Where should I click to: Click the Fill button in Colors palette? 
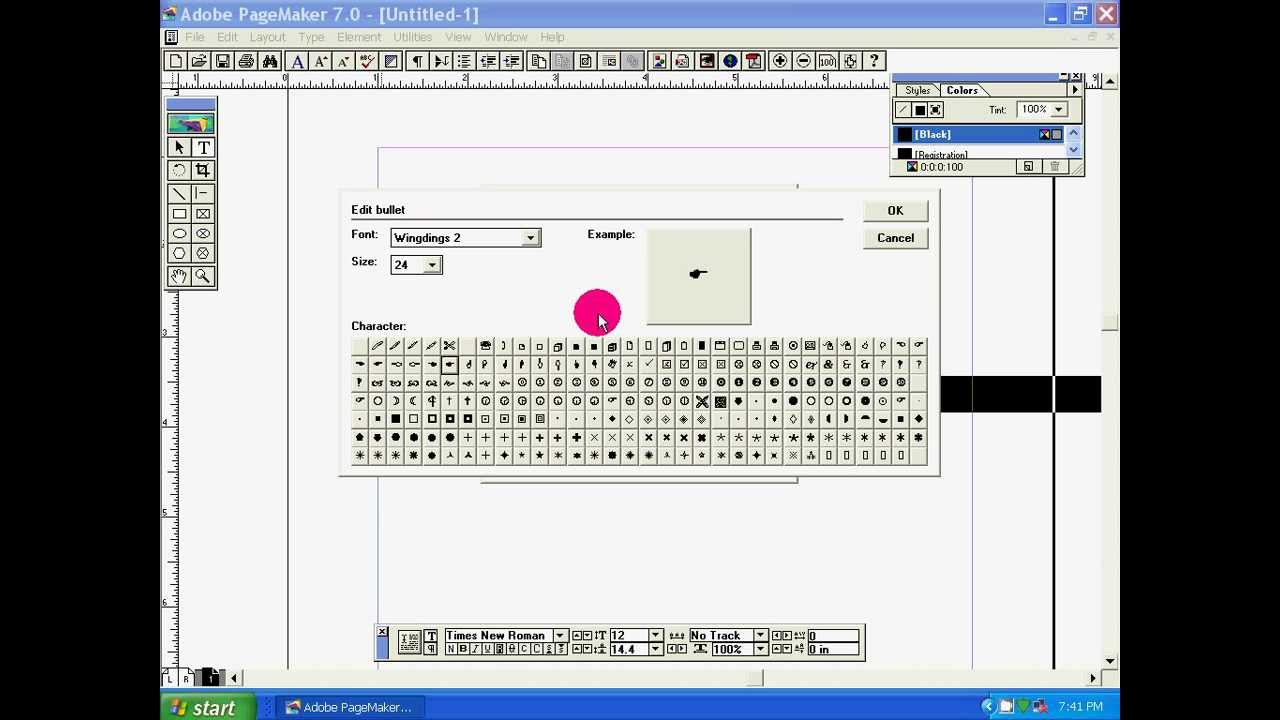pos(920,110)
